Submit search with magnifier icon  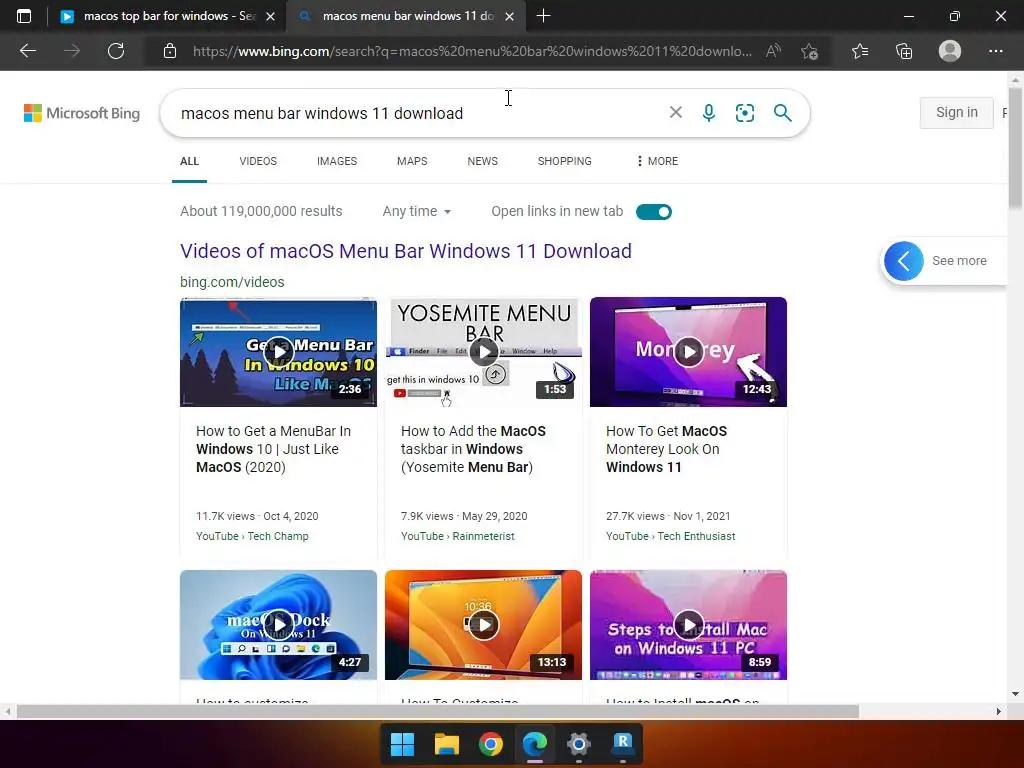(782, 113)
